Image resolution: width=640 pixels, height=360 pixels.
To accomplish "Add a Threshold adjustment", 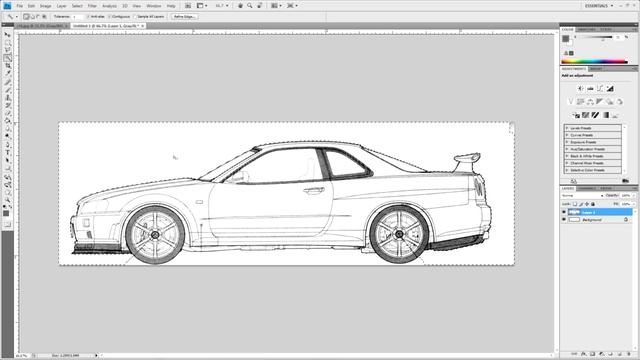I will (595, 115).
